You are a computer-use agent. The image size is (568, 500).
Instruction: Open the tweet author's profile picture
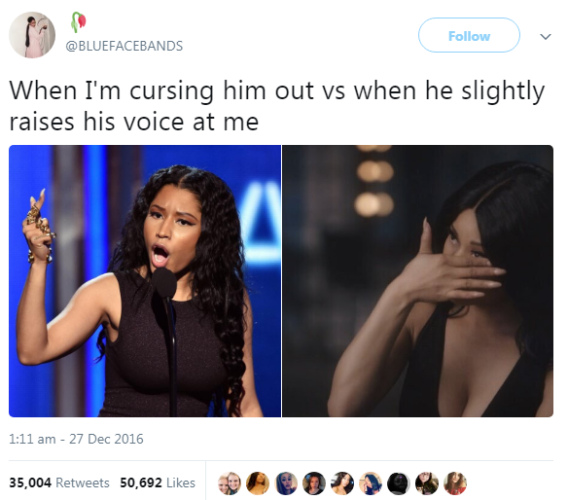[x=32, y=34]
